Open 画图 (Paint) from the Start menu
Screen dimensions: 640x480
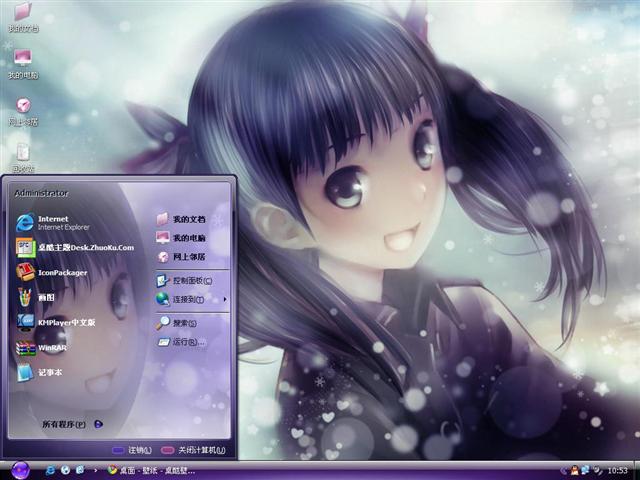[x=45, y=297]
